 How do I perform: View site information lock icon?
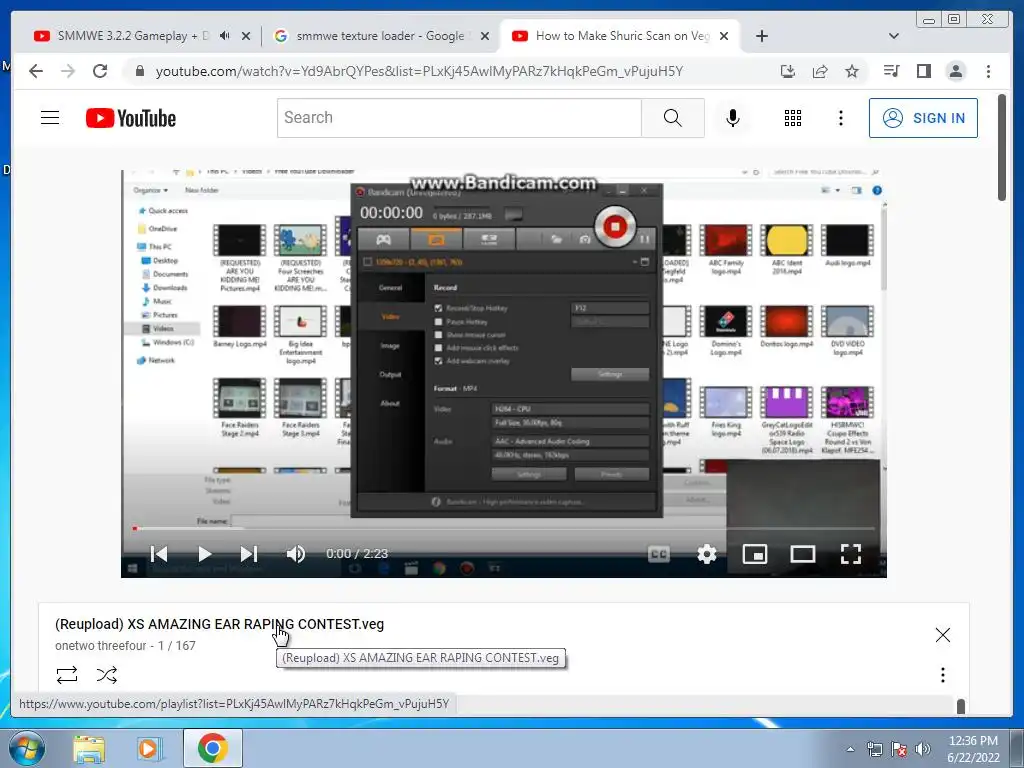(x=139, y=71)
